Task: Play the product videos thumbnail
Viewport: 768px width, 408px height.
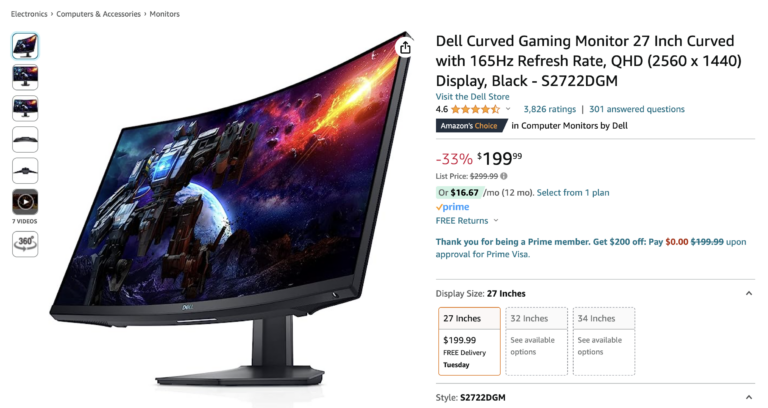Action: click(25, 202)
